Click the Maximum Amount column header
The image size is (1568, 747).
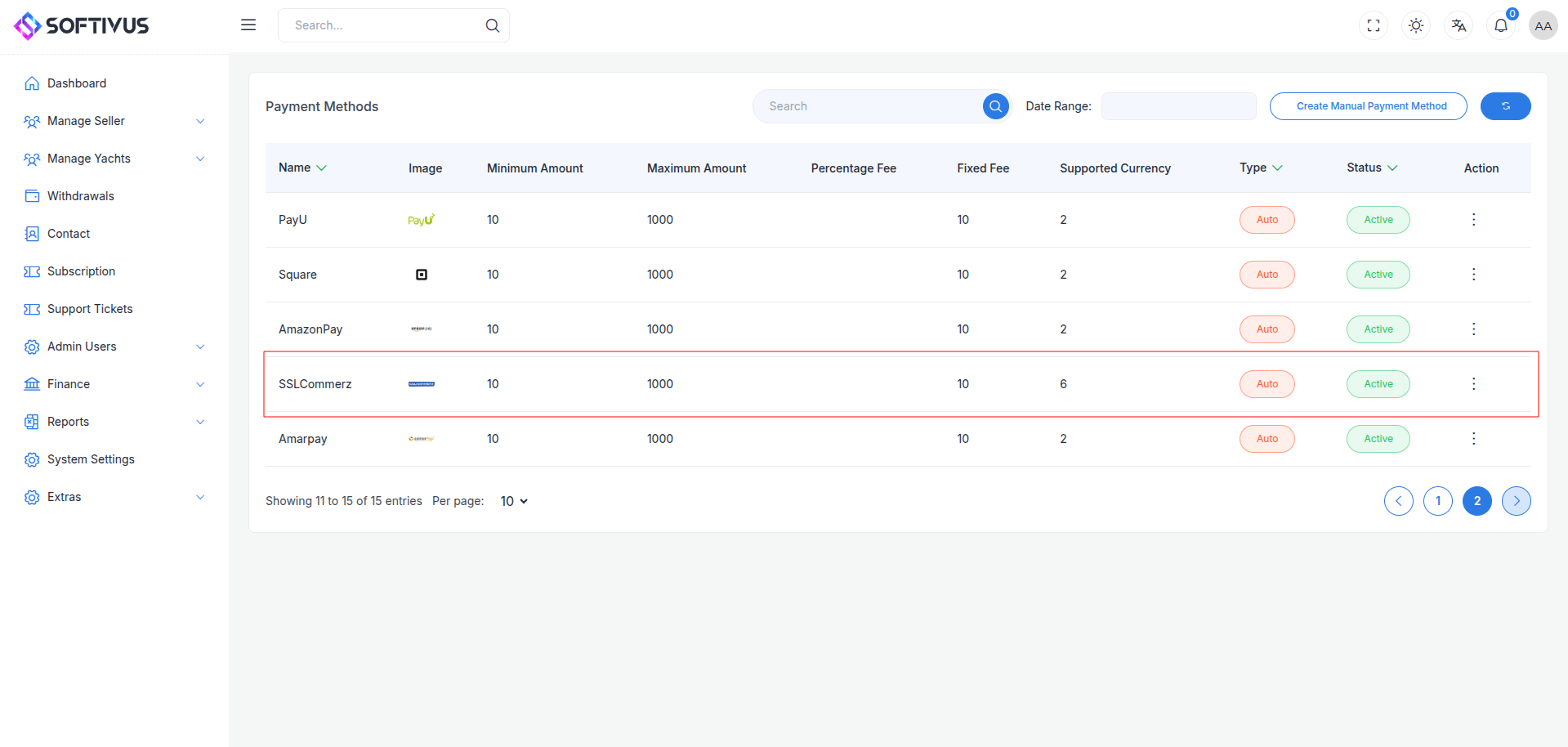point(697,168)
